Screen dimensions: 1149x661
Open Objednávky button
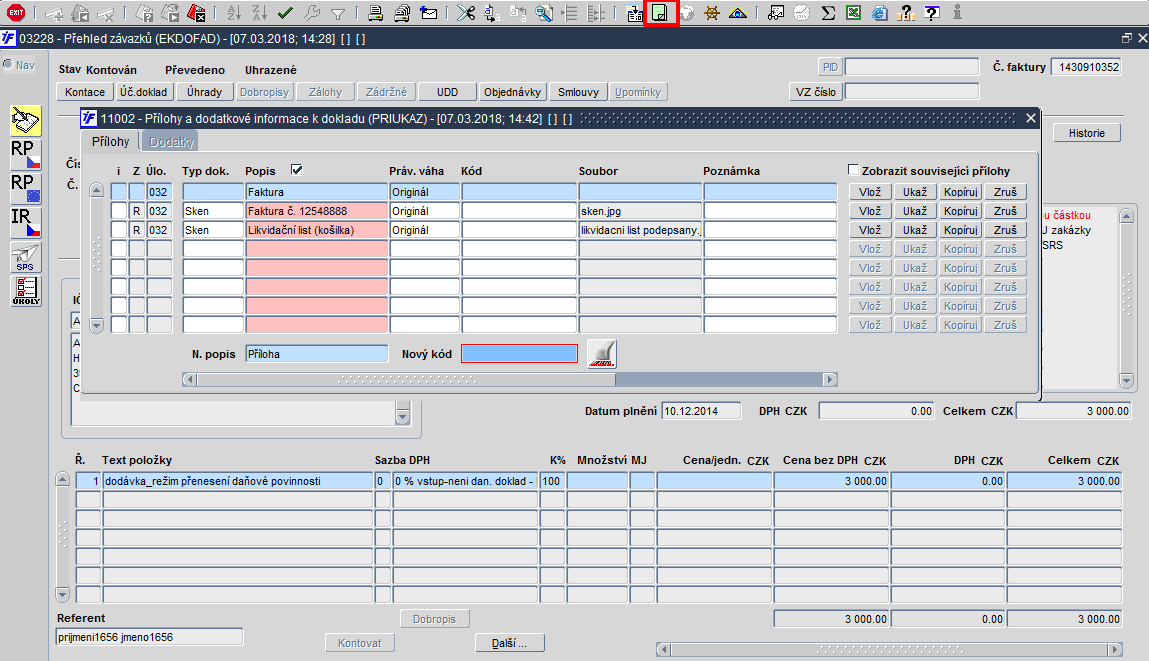[x=512, y=92]
